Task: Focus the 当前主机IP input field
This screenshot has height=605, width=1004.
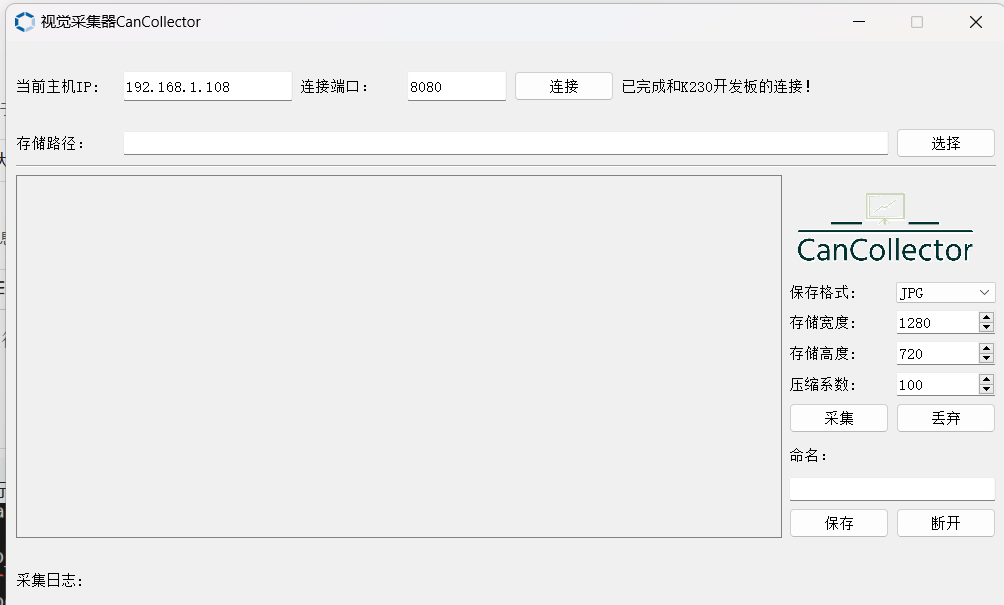Action: [x=207, y=87]
